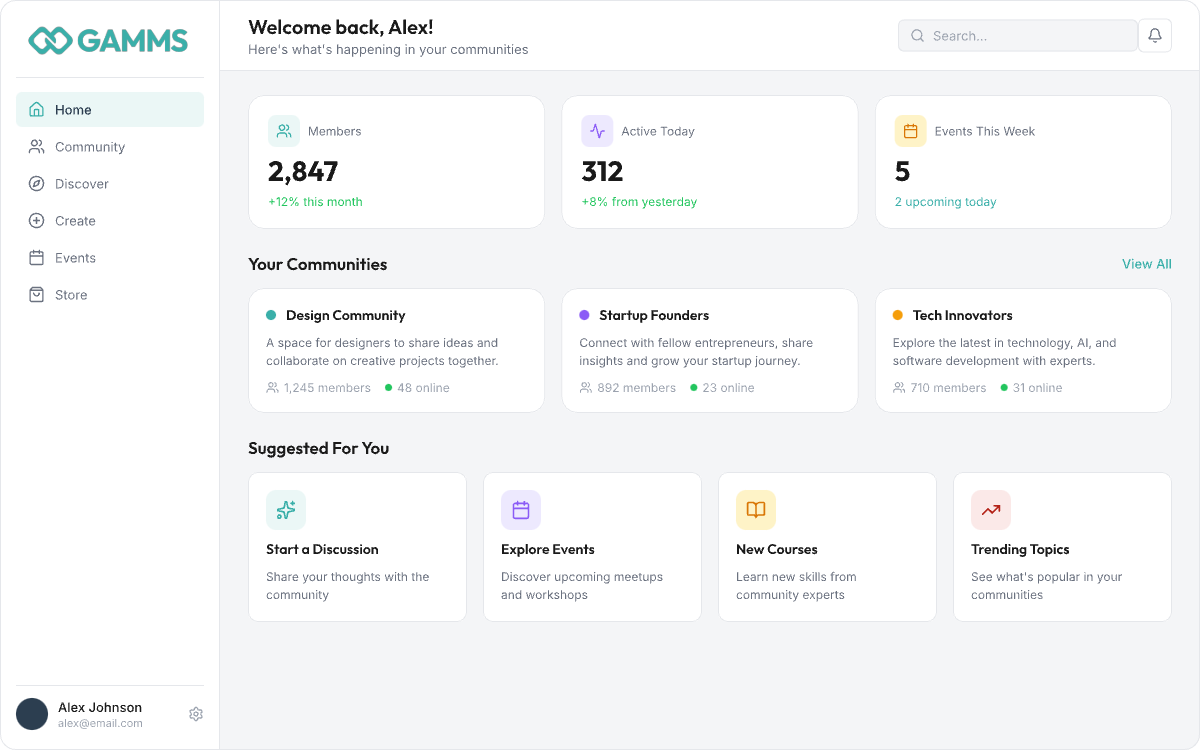Image resolution: width=1200 pixels, height=750 pixels.
Task: Open the Explore Events card
Action: pyautogui.click(x=592, y=546)
